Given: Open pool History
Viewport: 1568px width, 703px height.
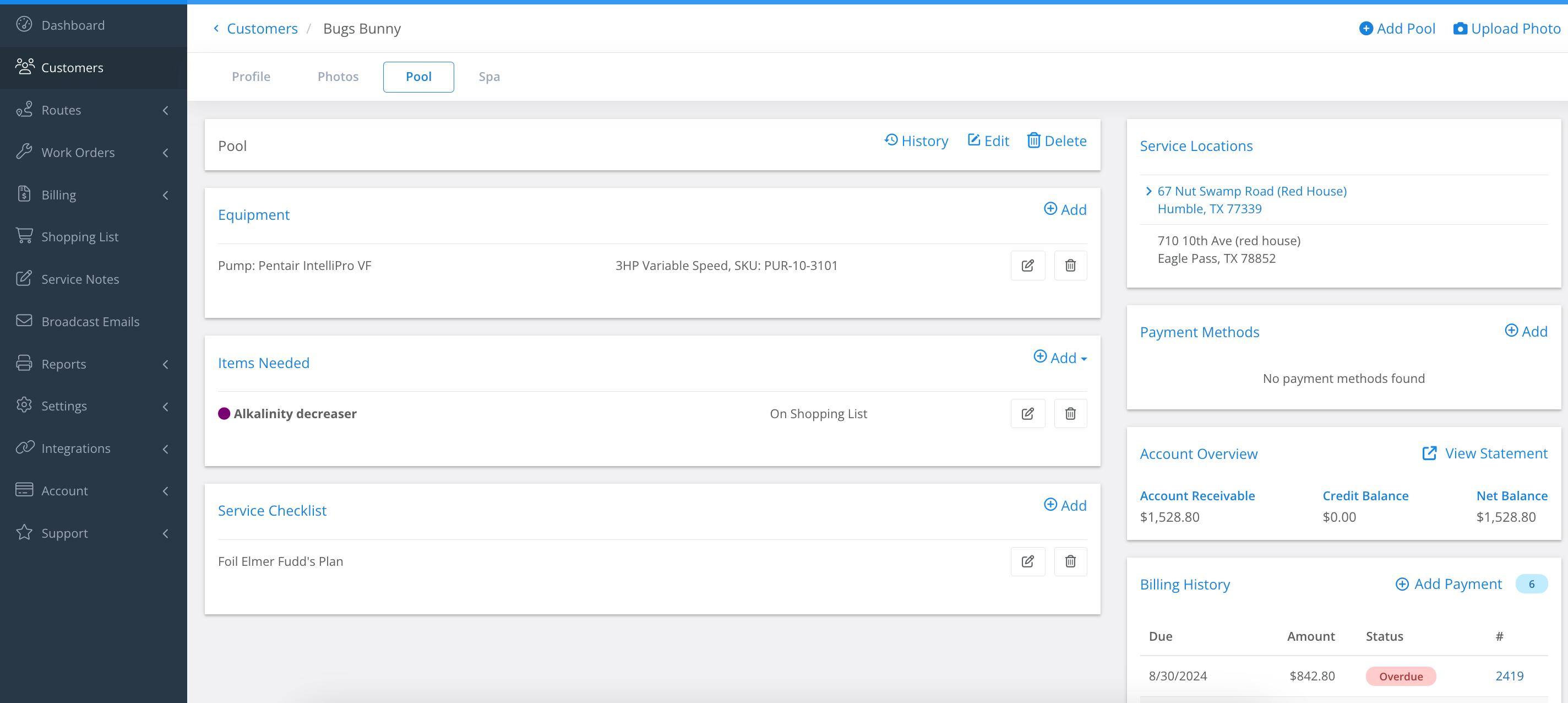Looking at the screenshot, I should [916, 140].
